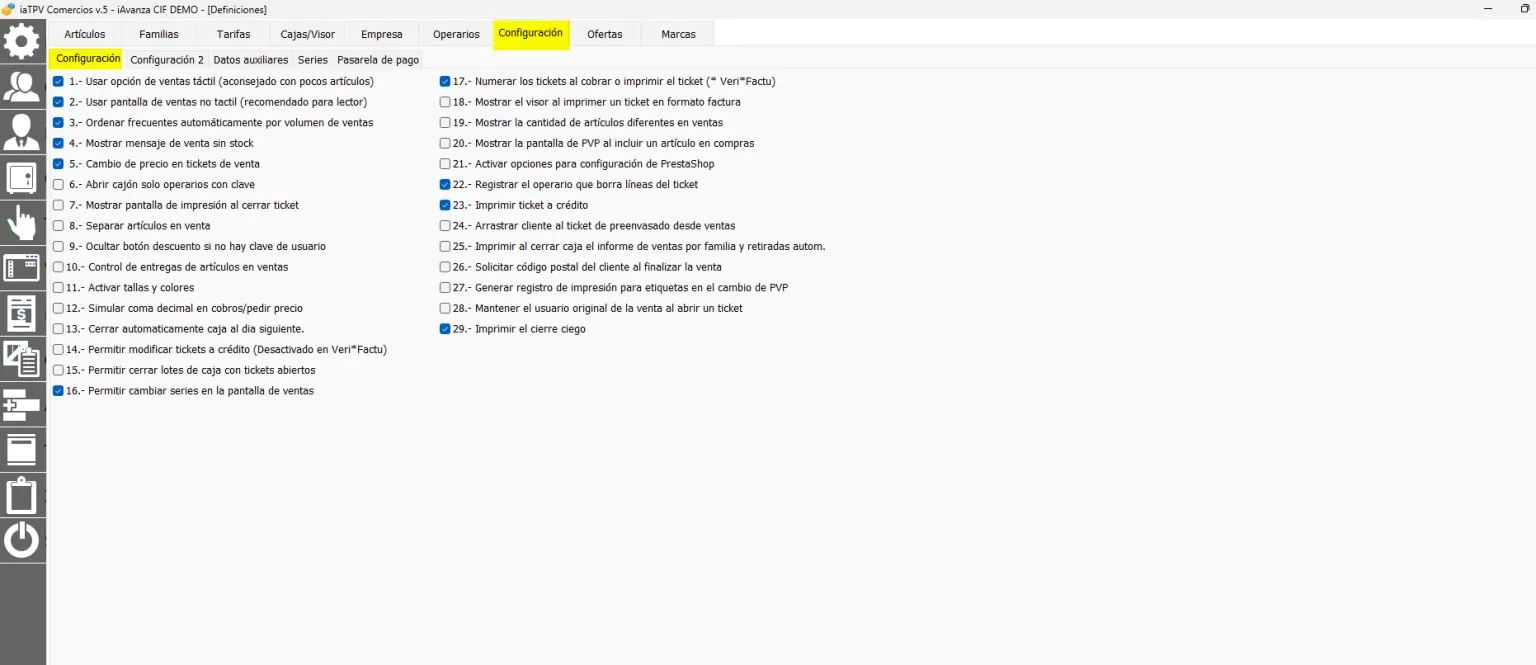Screen dimensions: 1536x665
Task: Enable option 26 Solicitar código postal del cliente
Action: click(445, 267)
